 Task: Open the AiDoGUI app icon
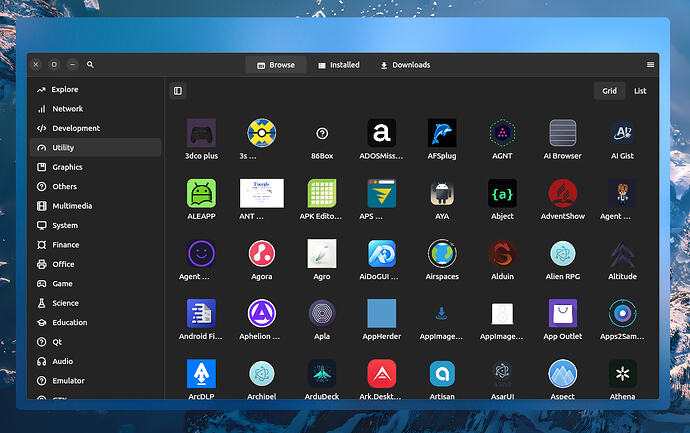pyautogui.click(x=382, y=253)
